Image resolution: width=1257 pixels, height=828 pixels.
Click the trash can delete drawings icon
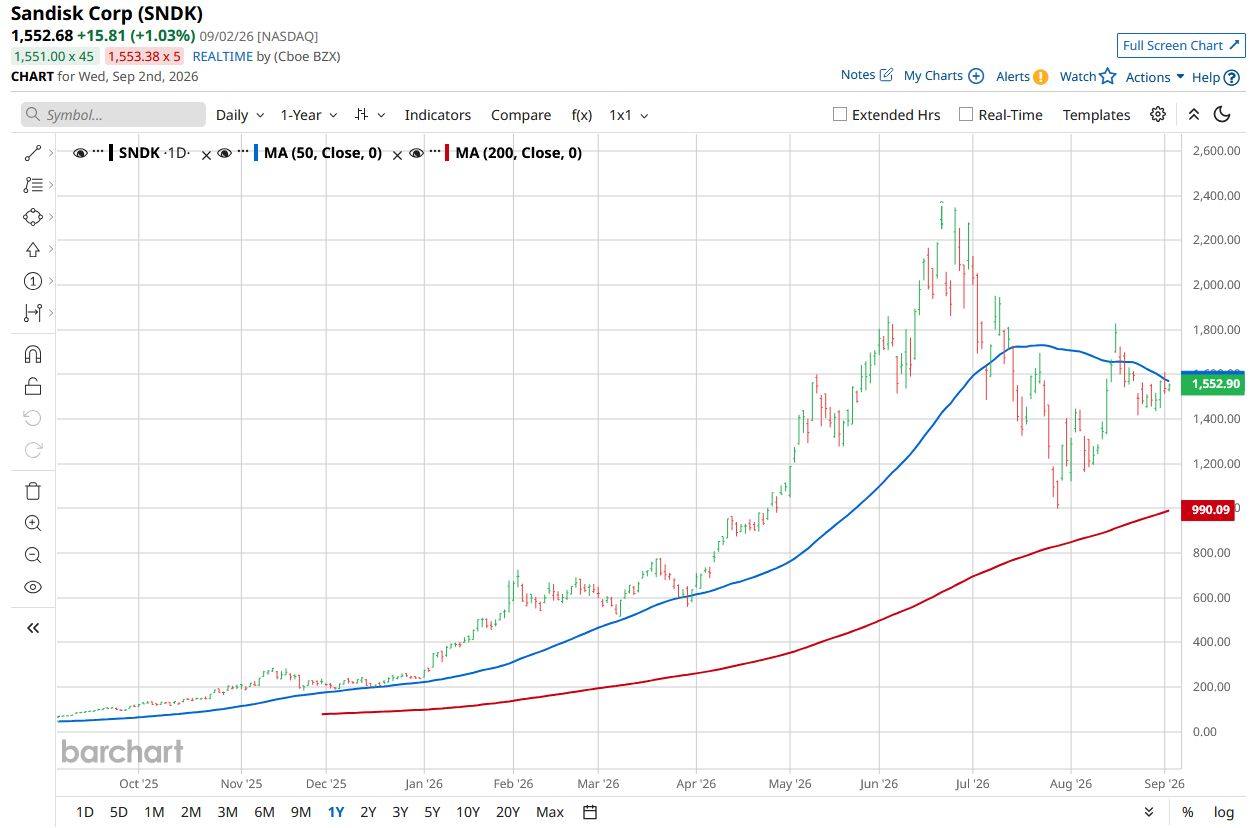[33, 491]
